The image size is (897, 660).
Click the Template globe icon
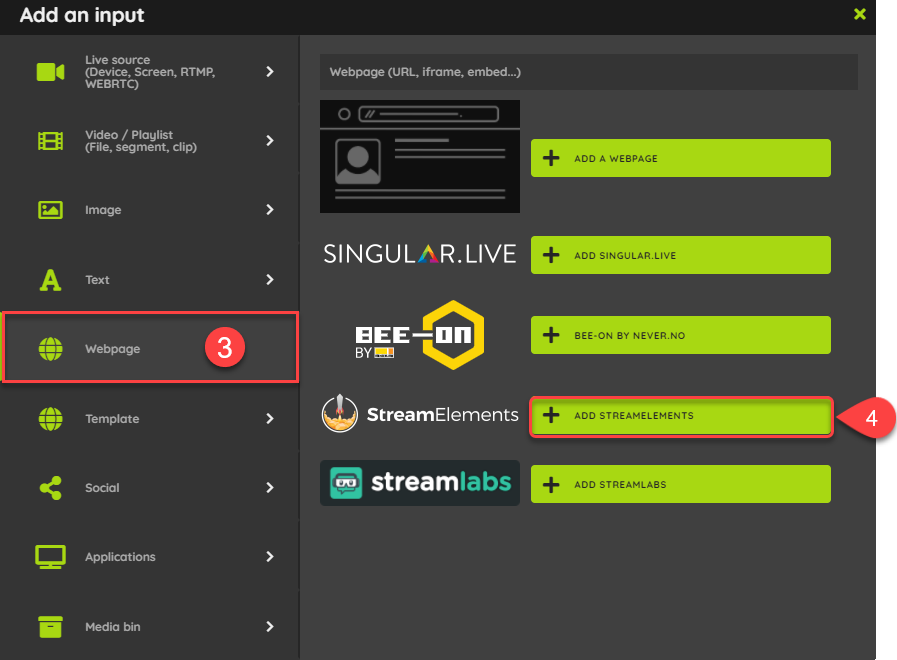[50, 419]
